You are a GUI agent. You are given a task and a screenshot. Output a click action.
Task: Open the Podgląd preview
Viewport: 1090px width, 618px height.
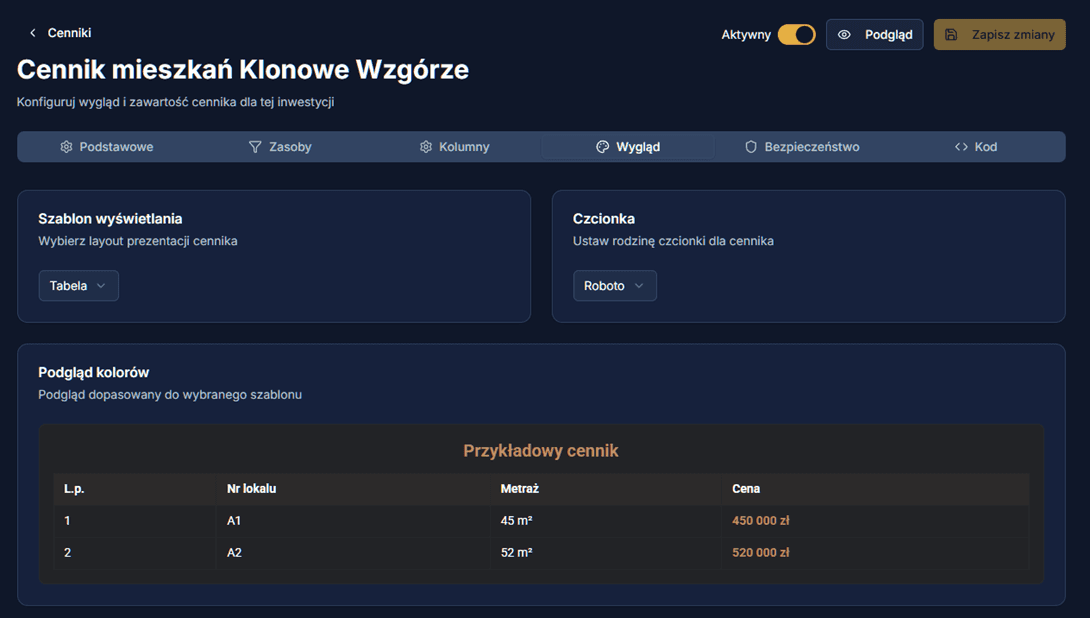pyautogui.click(x=874, y=33)
